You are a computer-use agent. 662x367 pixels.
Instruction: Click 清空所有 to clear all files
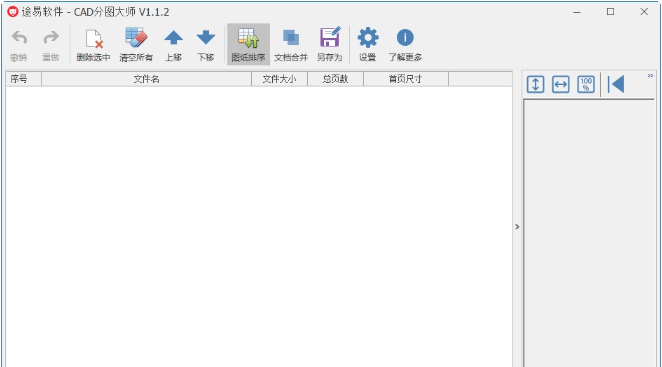tap(136, 44)
